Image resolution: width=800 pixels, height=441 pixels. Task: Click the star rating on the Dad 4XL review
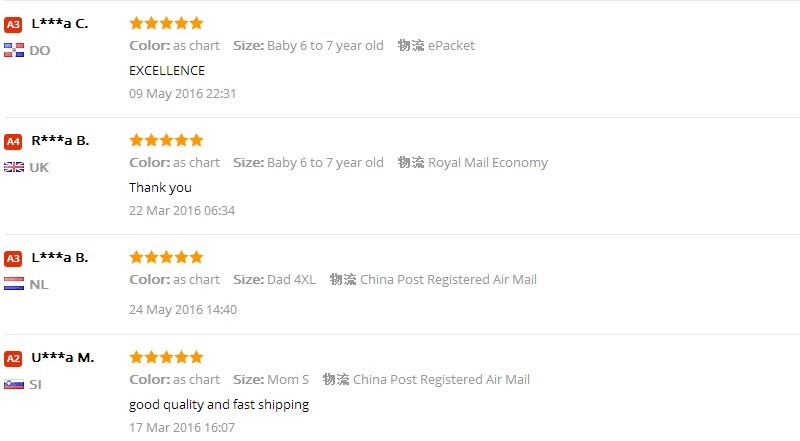point(166,257)
